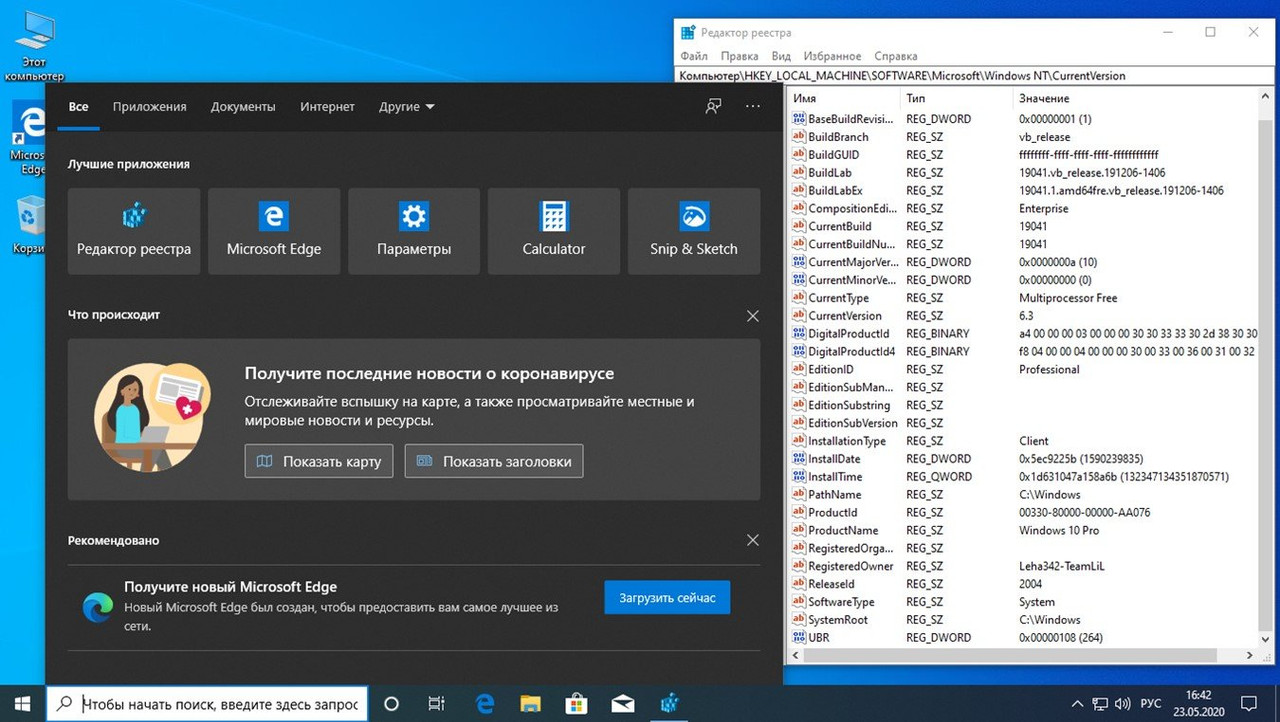Click the Значение column header
The image size is (1280, 722).
point(1135,98)
